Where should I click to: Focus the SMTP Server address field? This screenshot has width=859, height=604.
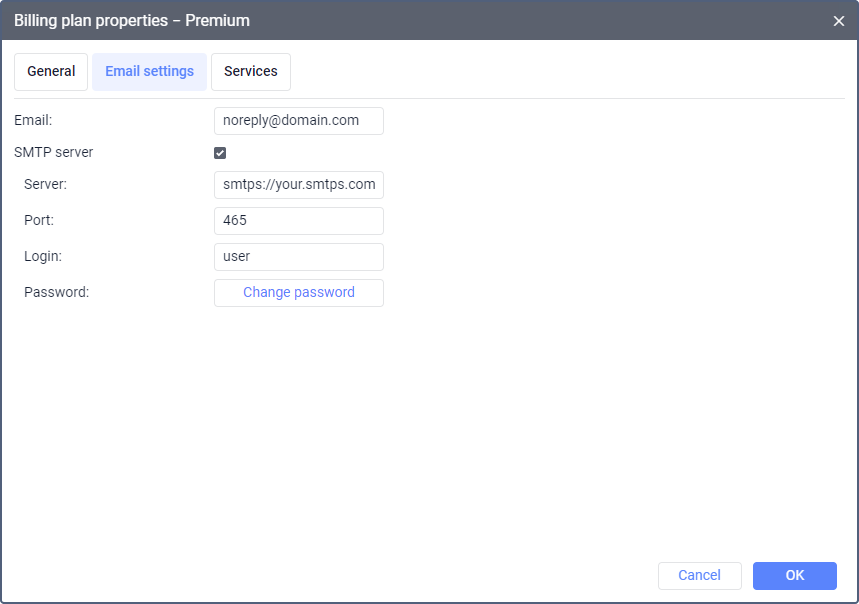298,185
